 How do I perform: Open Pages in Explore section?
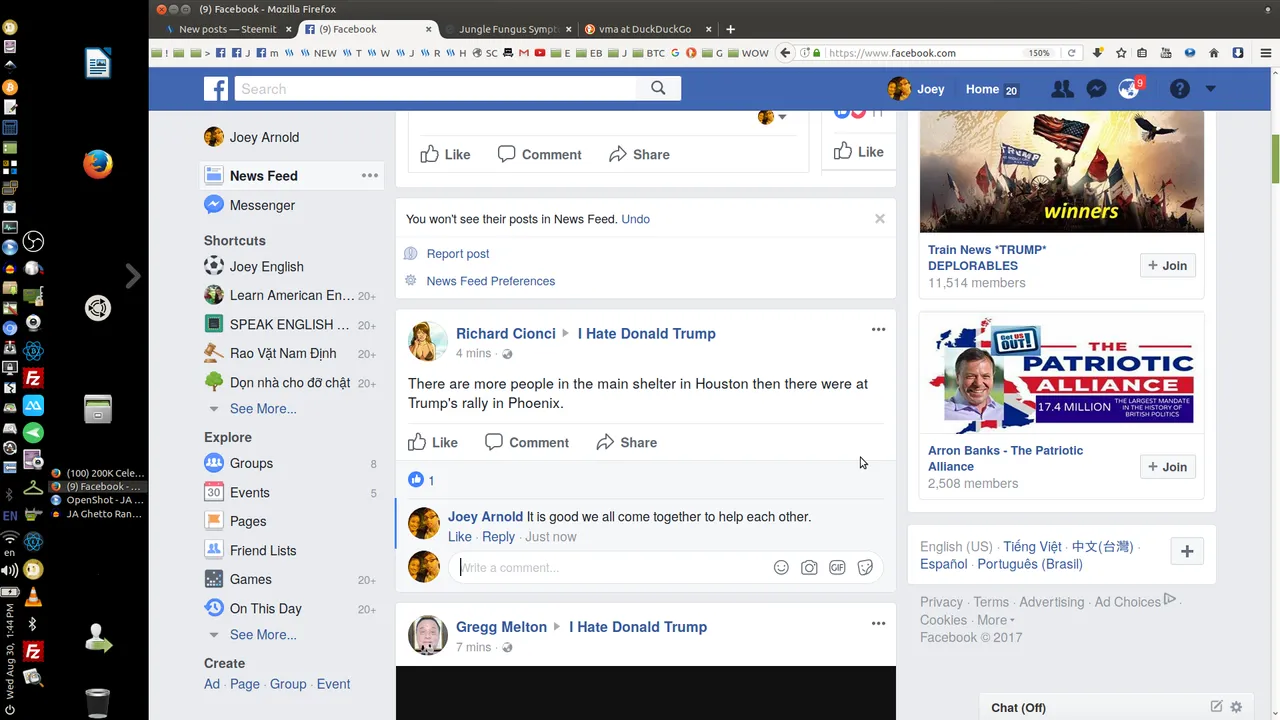248,522
